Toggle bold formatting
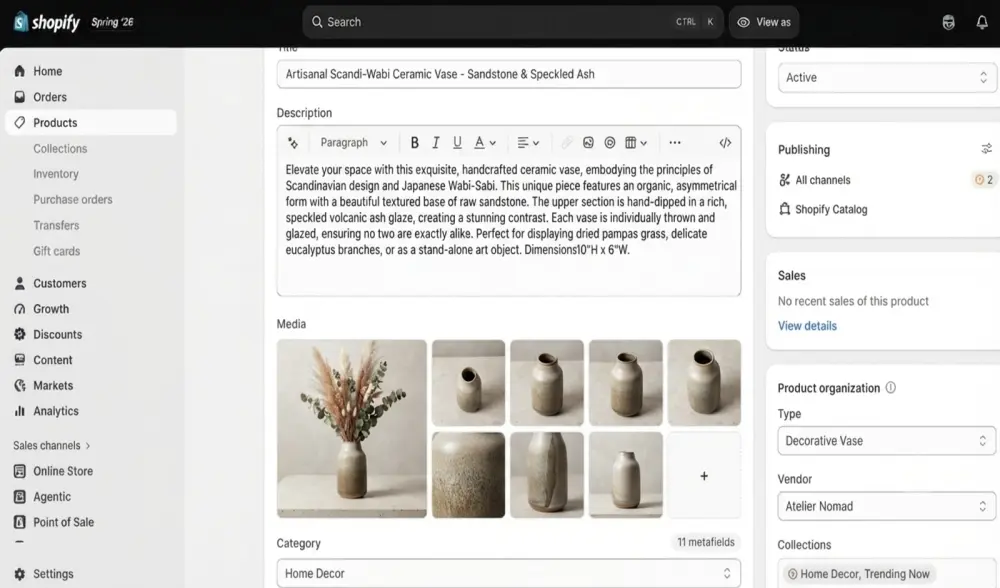 pyautogui.click(x=415, y=143)
